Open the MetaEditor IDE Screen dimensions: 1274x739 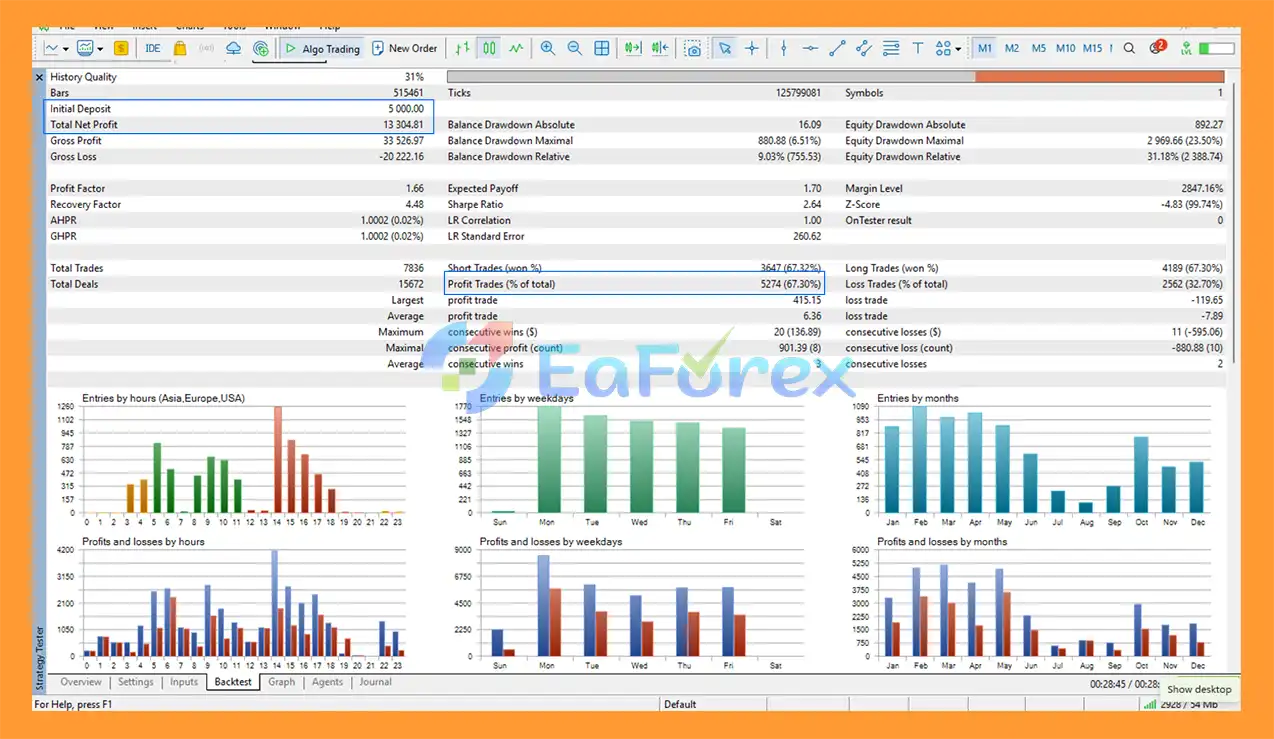tap(152, 48)
